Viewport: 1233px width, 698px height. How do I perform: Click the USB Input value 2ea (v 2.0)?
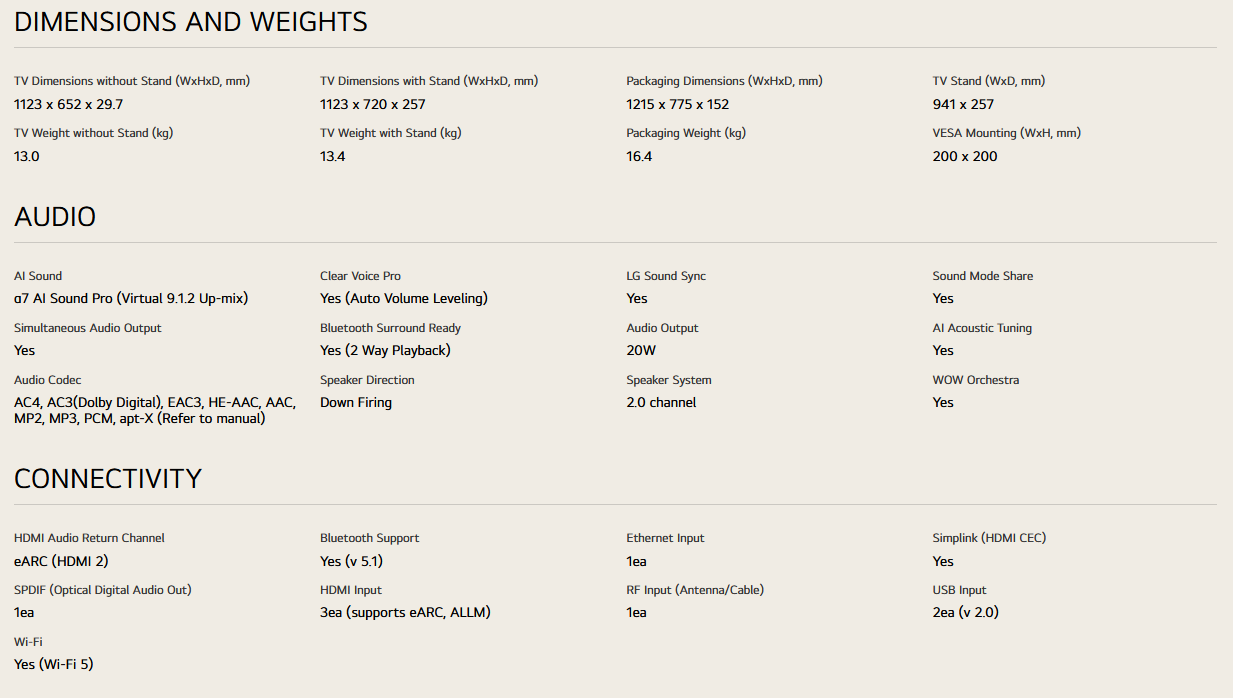click(965, 612)
